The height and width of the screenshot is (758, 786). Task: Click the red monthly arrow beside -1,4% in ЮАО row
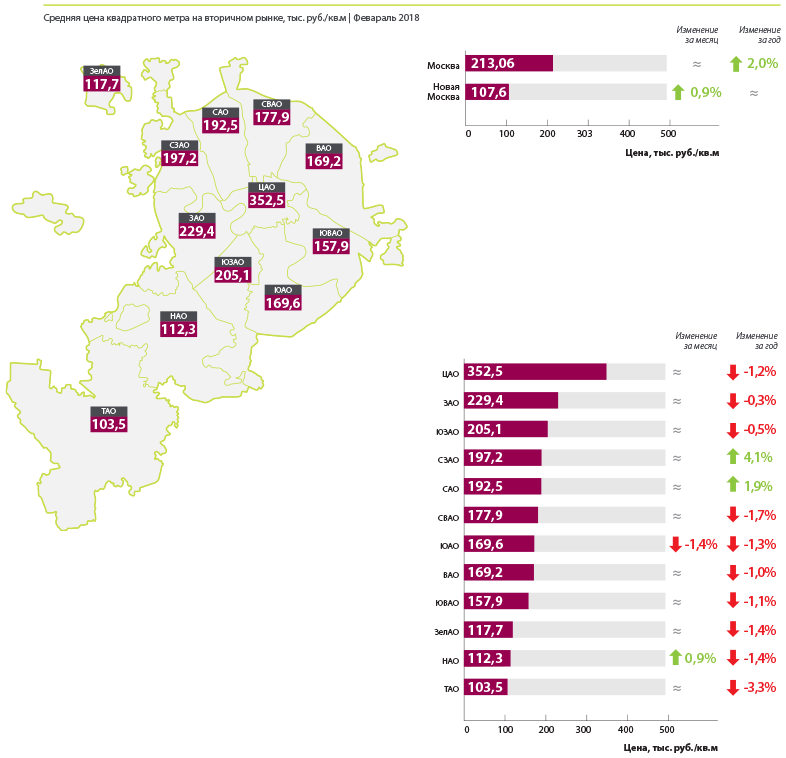point(675,544)
